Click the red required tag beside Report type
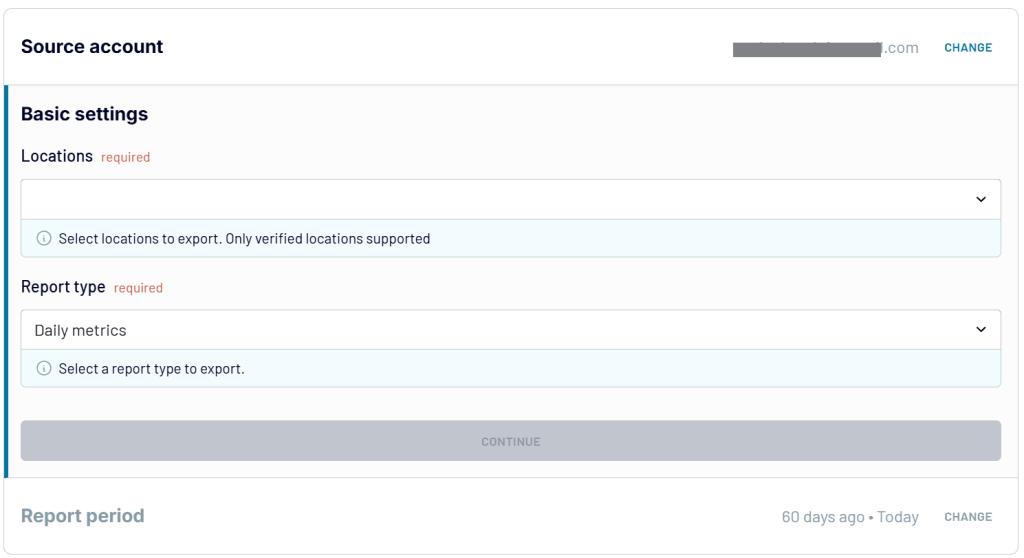The image size is (1024, 558). [x=138, y=288]
